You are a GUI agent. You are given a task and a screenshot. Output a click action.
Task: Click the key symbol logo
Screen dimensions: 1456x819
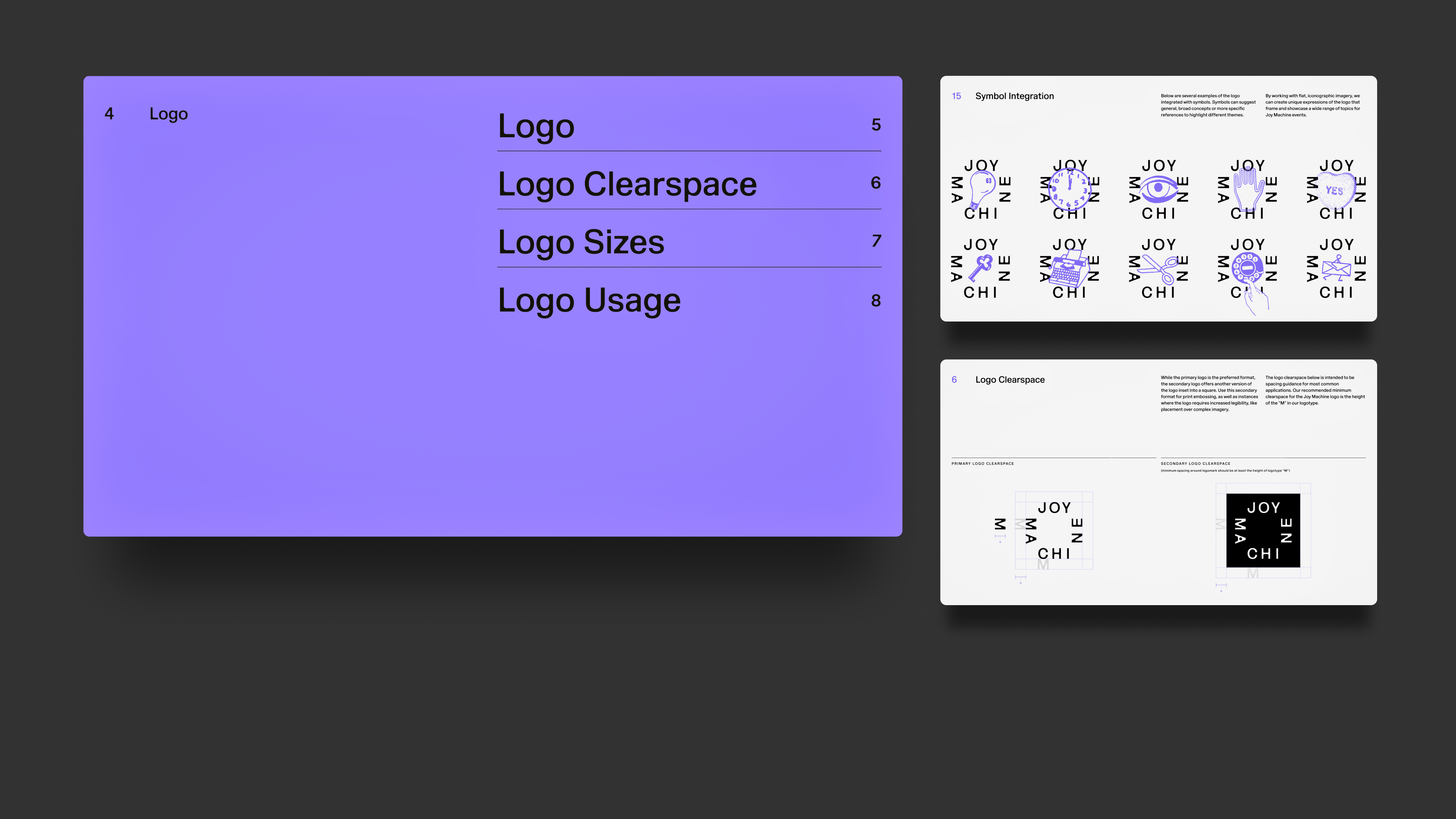coord(981,268)
